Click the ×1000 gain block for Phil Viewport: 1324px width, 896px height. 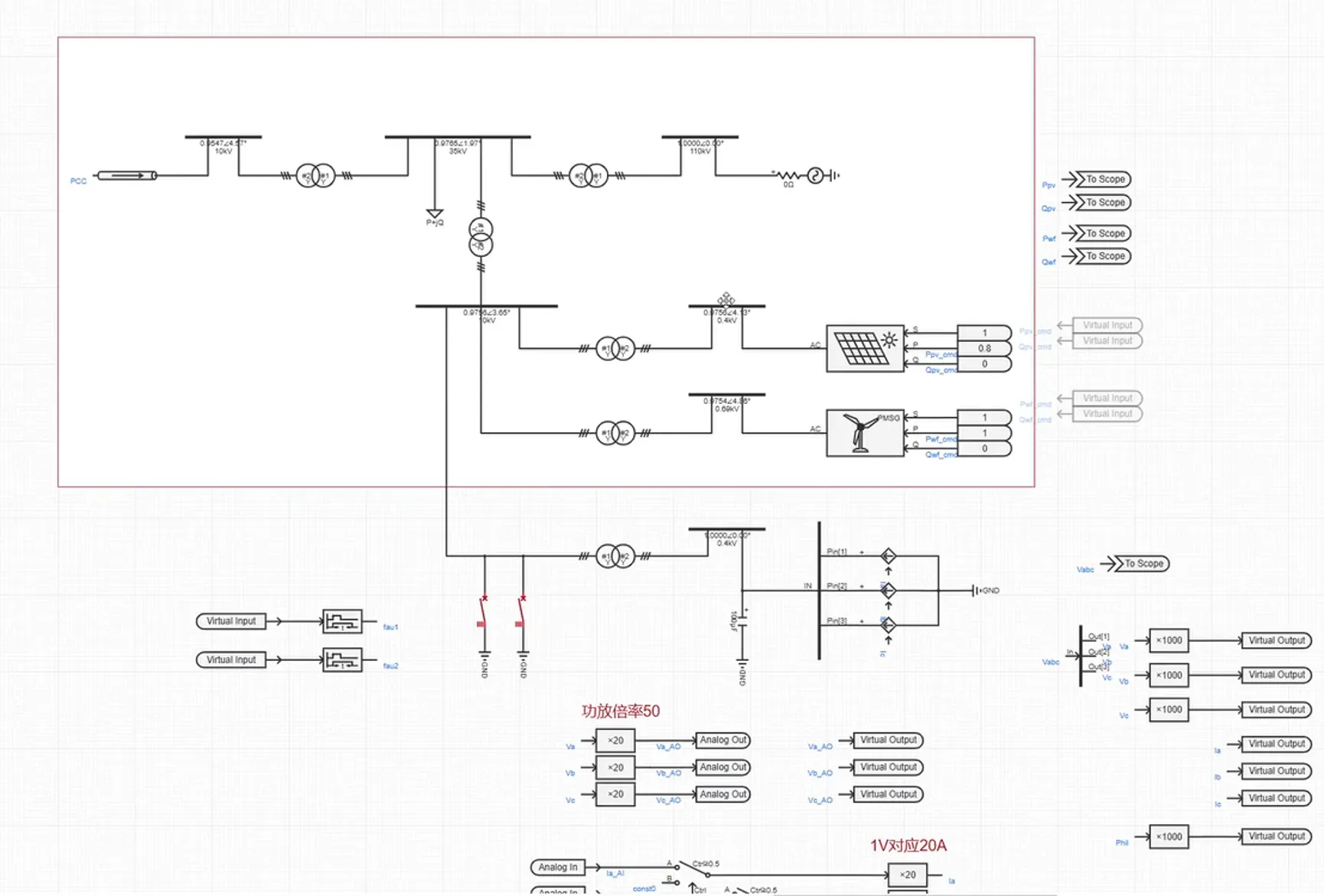[1169, 837]
